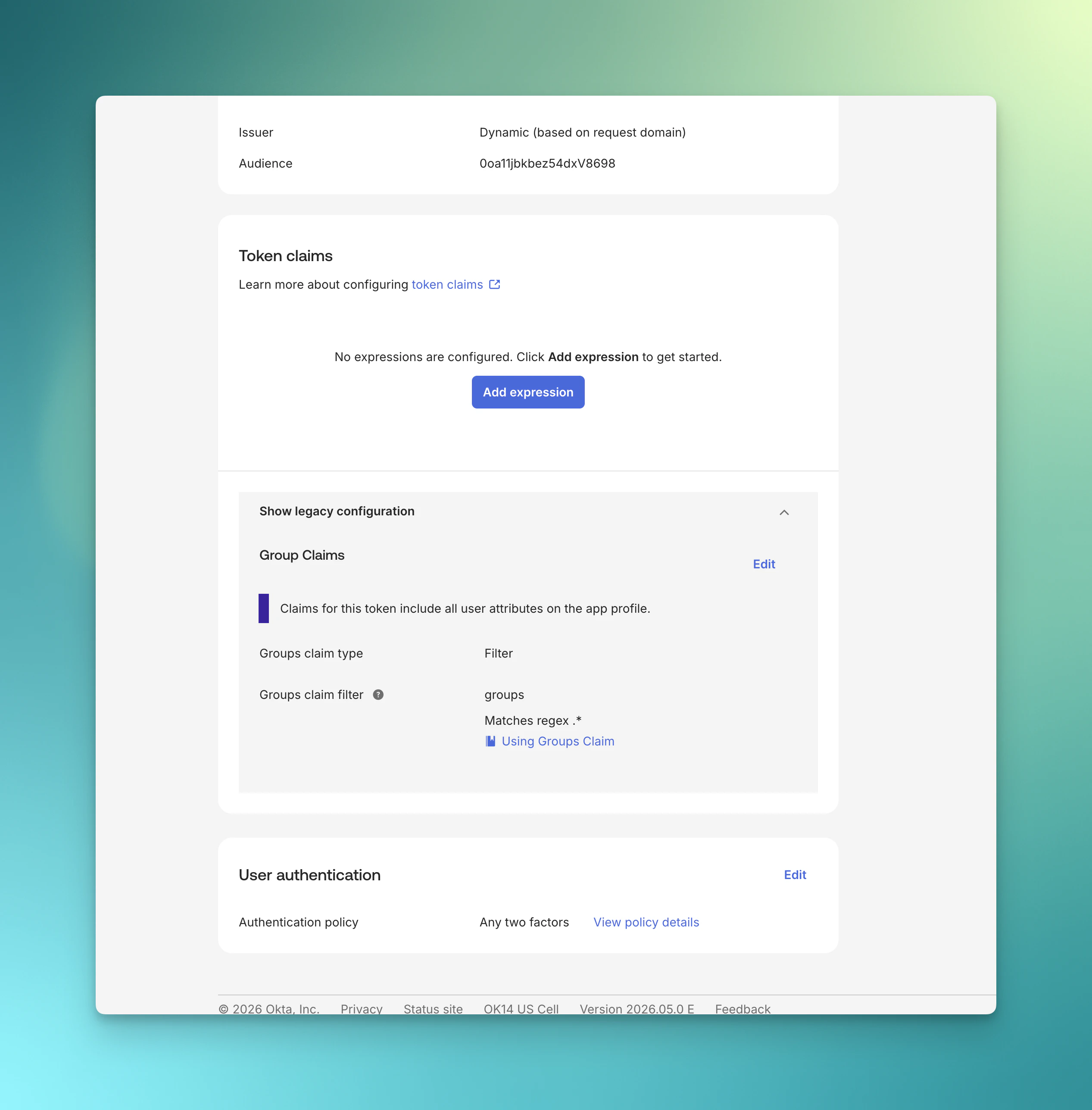This screenshot has width=1092, height=1110.
Task: Click the Group Claims heading
Action: tap(302, 555)
